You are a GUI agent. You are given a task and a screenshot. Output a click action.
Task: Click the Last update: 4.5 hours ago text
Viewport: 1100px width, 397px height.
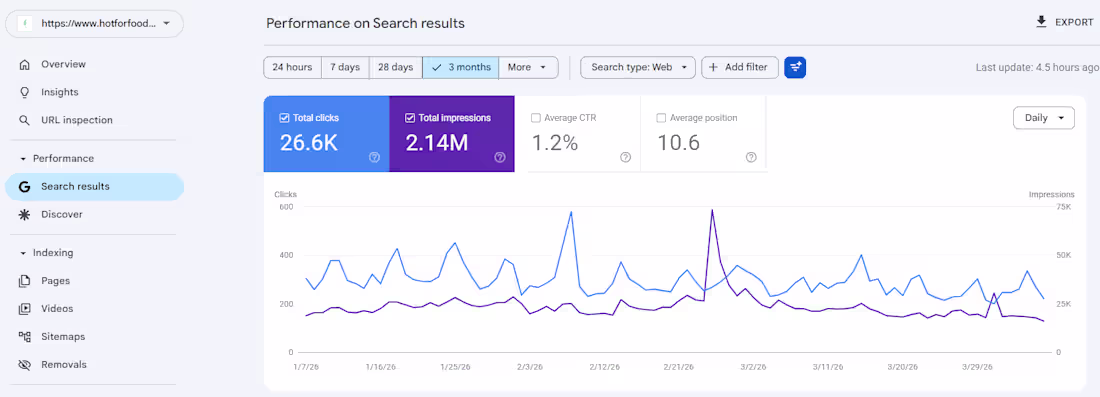click(1037, 68)
